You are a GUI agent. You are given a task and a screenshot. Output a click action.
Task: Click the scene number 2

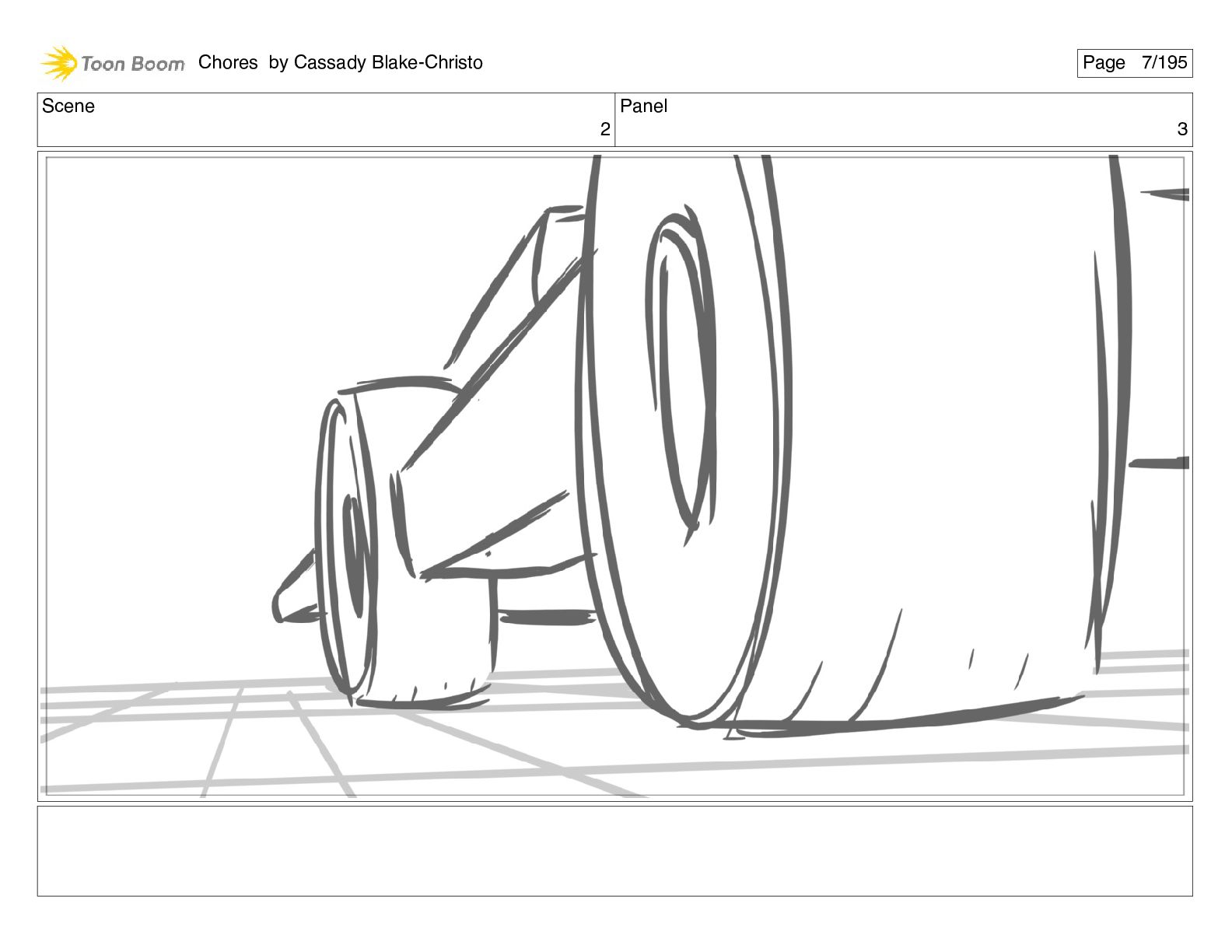[x=605, y=130]
